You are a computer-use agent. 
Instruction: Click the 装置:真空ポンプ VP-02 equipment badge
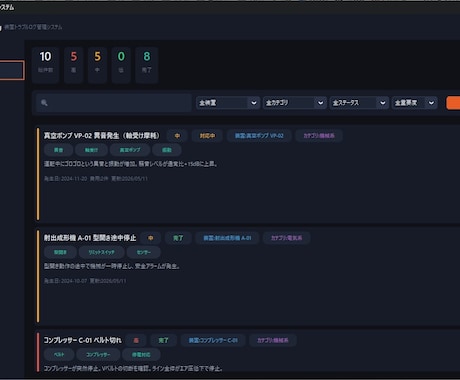pos(259,136)
